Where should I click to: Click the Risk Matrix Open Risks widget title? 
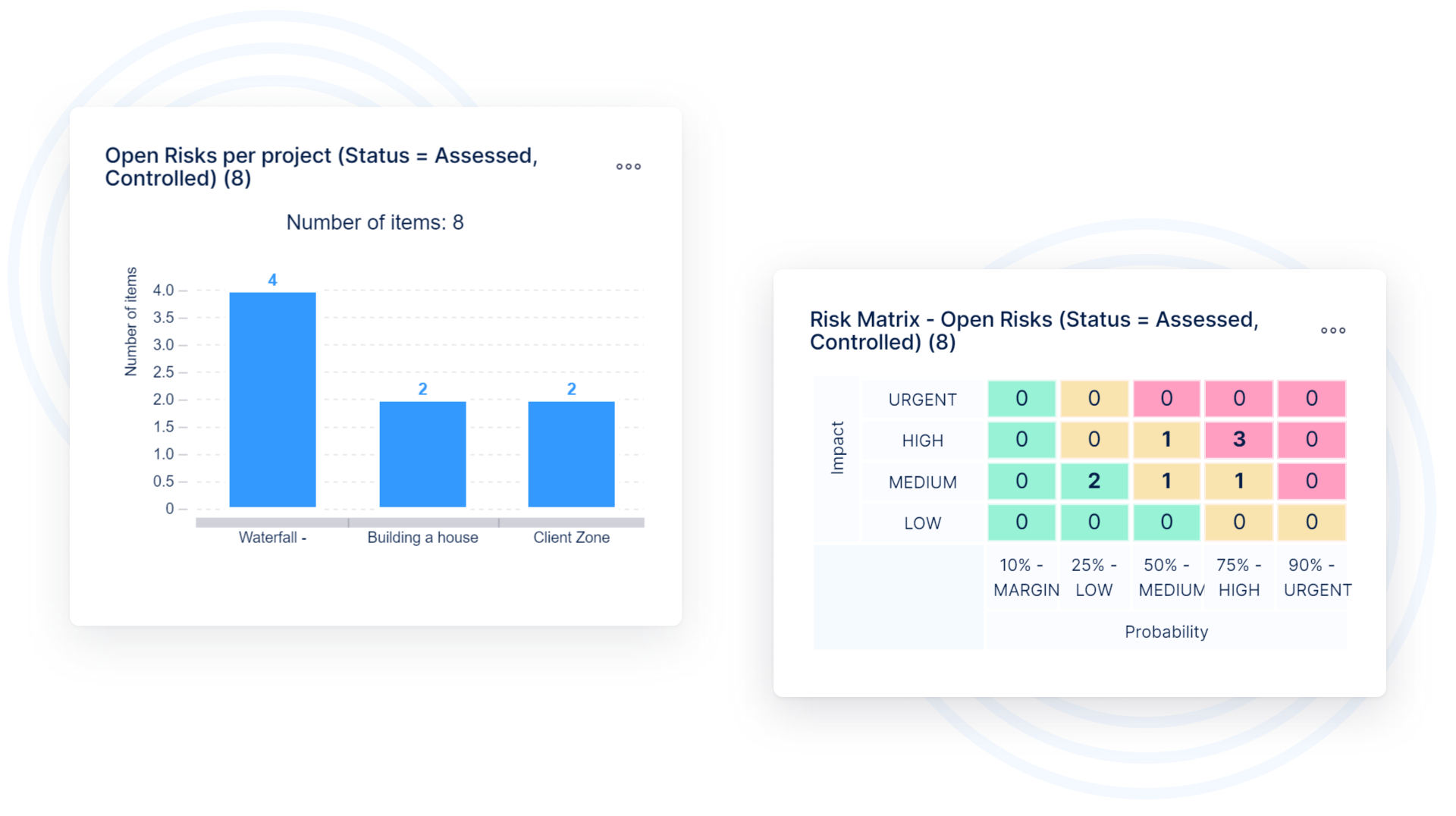pyautogui.click(x=1034, y=331)
